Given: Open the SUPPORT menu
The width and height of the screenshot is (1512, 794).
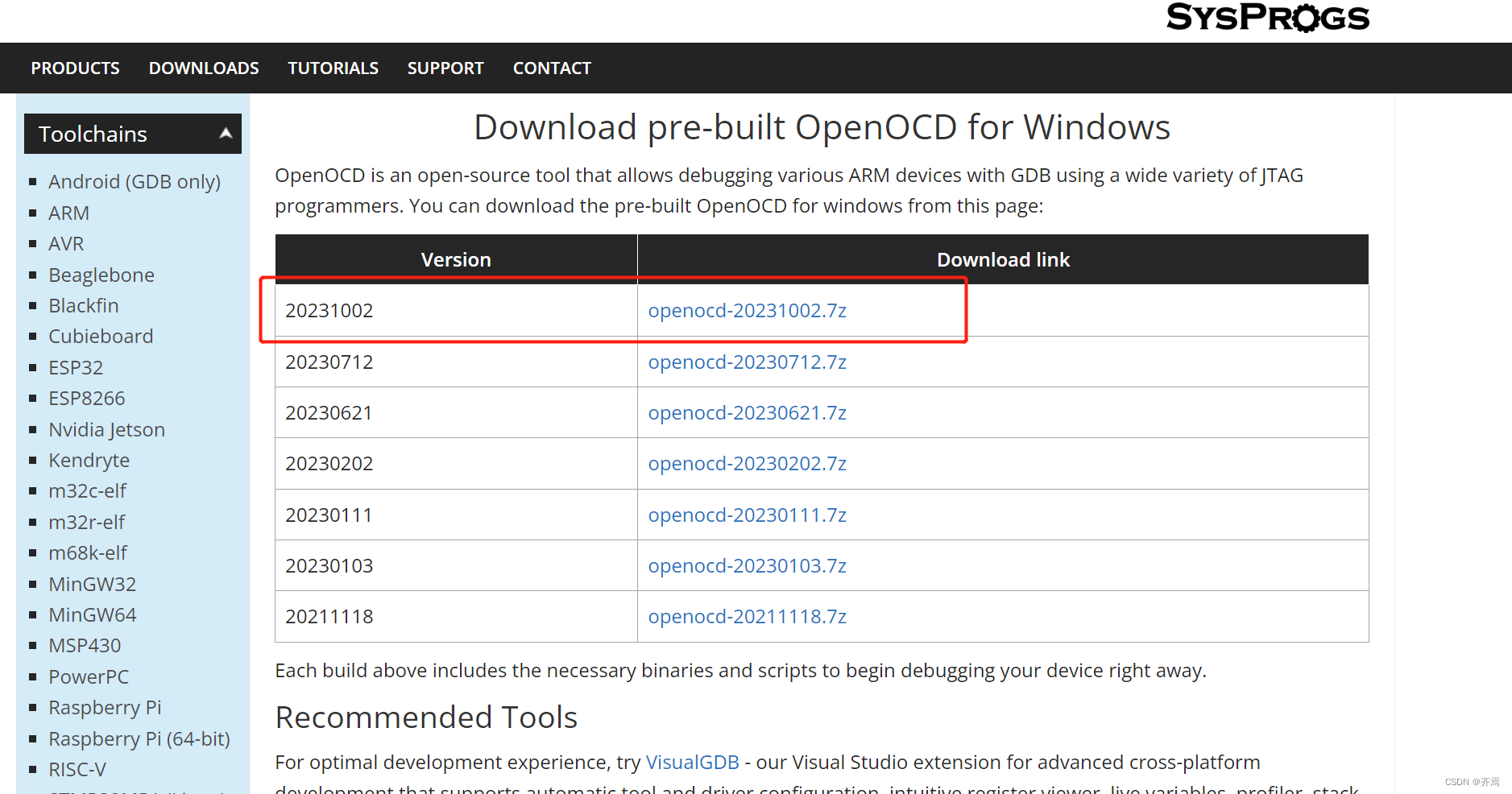Looking at the screenshot, I should (445, 68).
